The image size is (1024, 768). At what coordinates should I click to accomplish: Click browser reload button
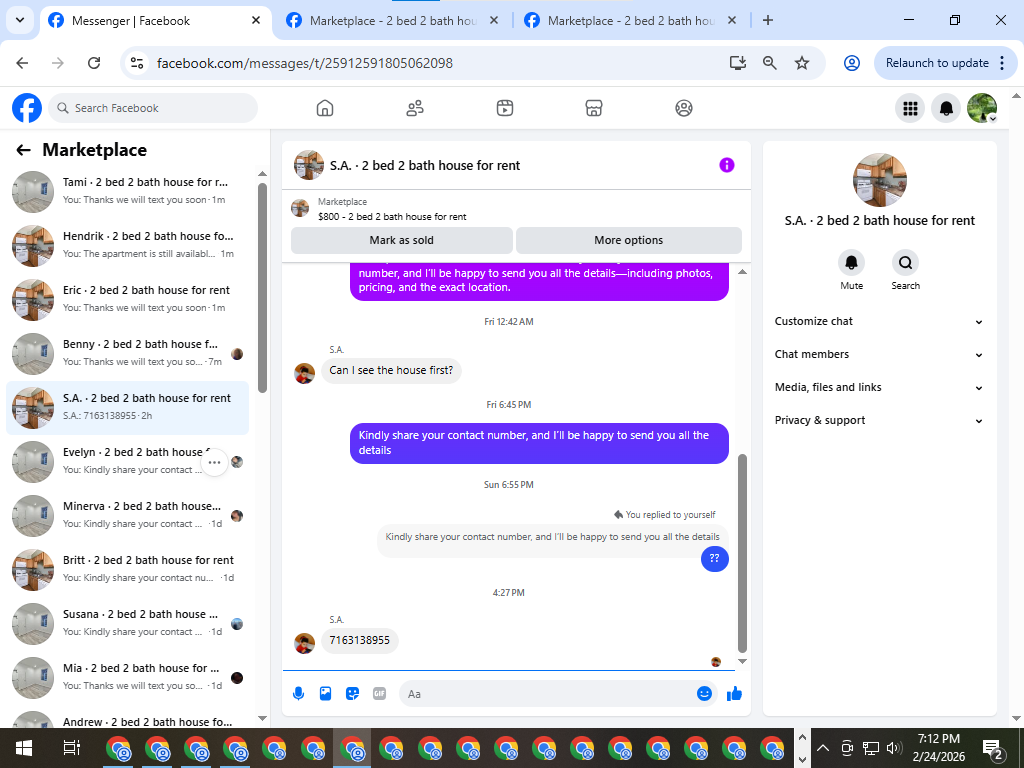click(94, 63)
